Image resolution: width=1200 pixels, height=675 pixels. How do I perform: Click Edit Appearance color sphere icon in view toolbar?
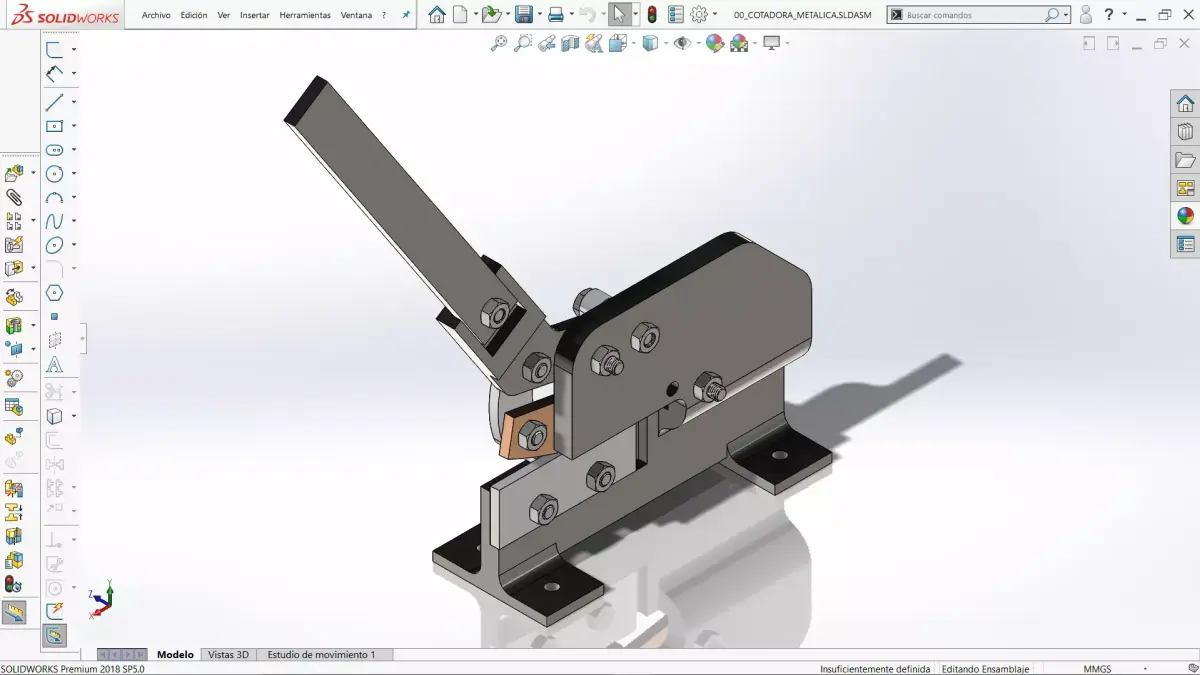click(714, 43)
